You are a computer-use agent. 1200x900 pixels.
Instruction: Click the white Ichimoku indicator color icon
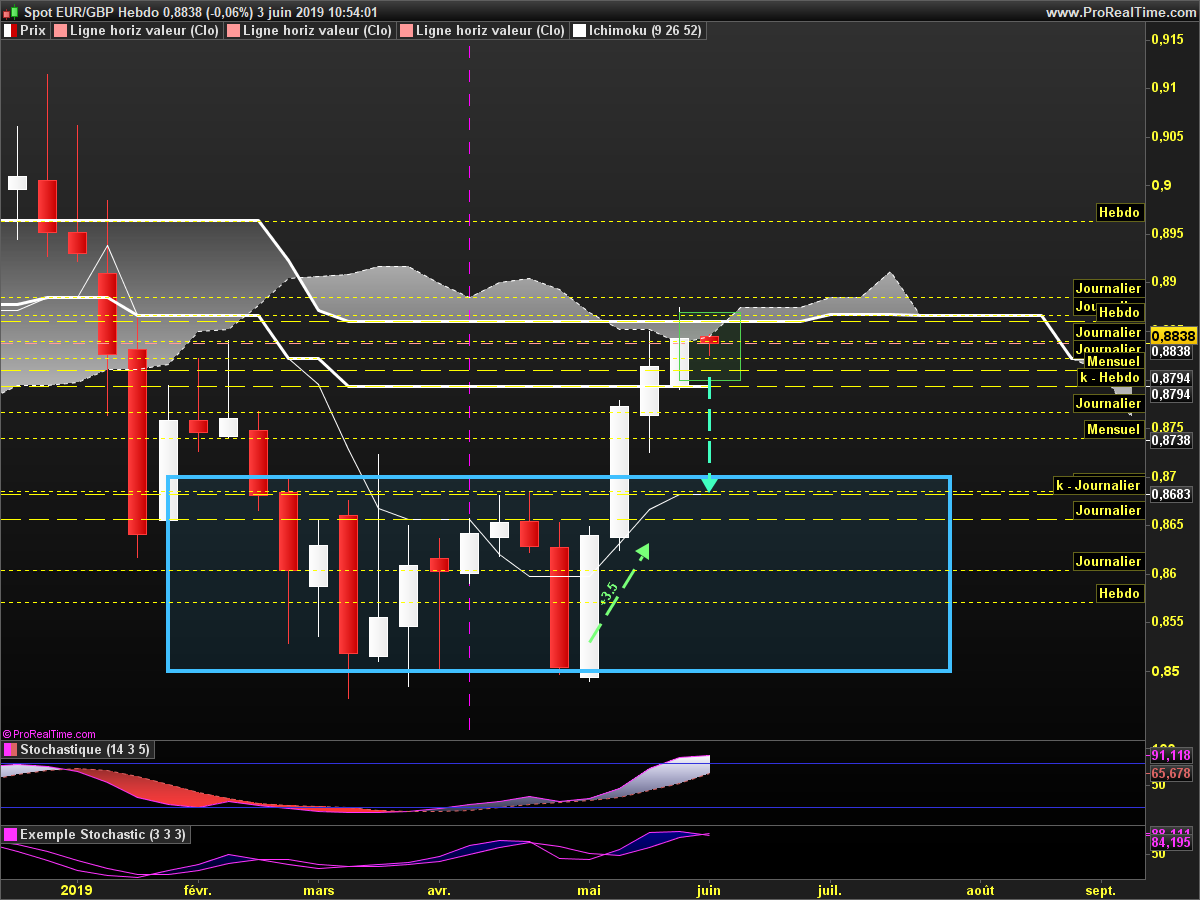click(579, 31)
